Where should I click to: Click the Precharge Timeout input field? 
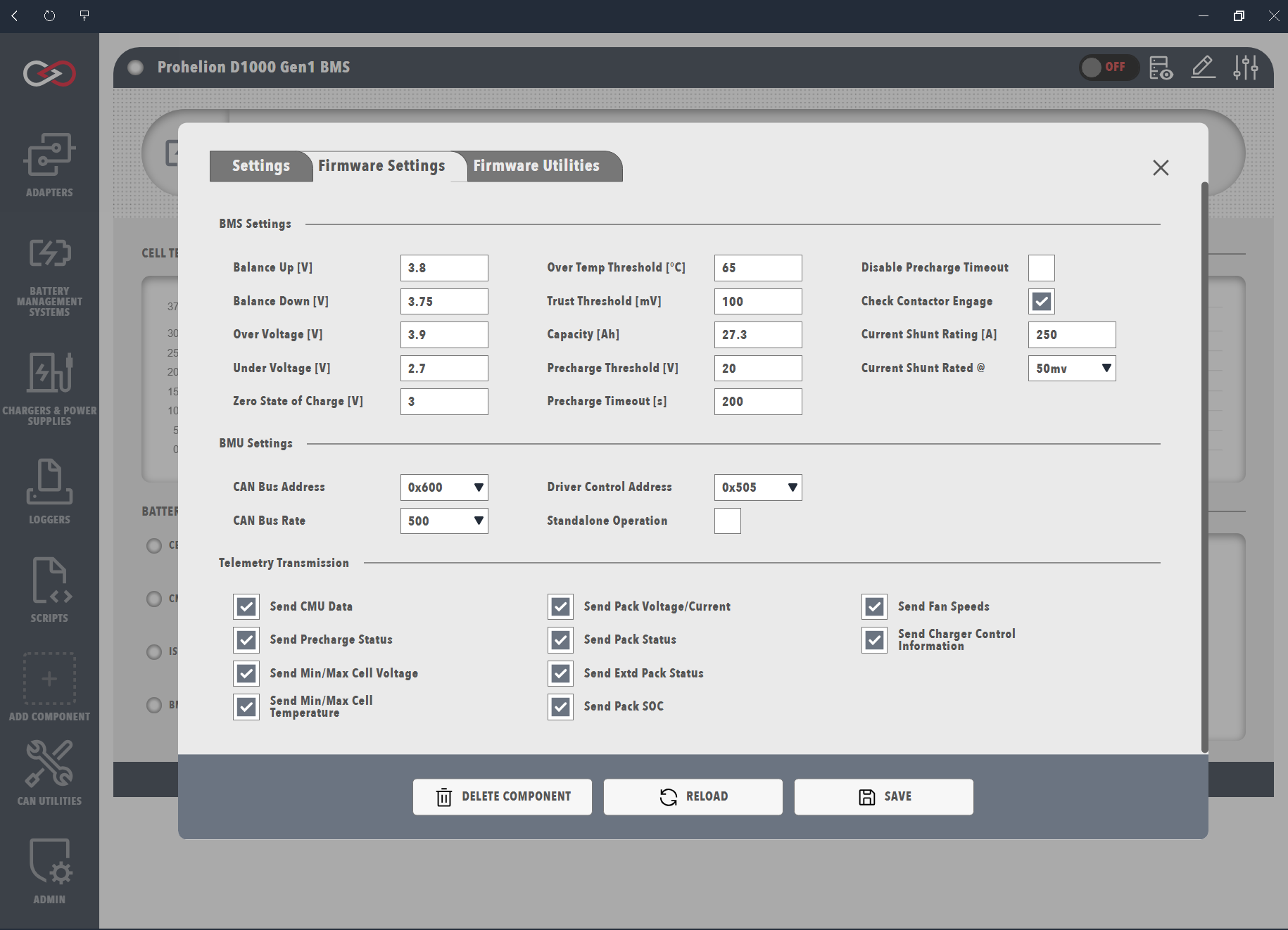758,402
